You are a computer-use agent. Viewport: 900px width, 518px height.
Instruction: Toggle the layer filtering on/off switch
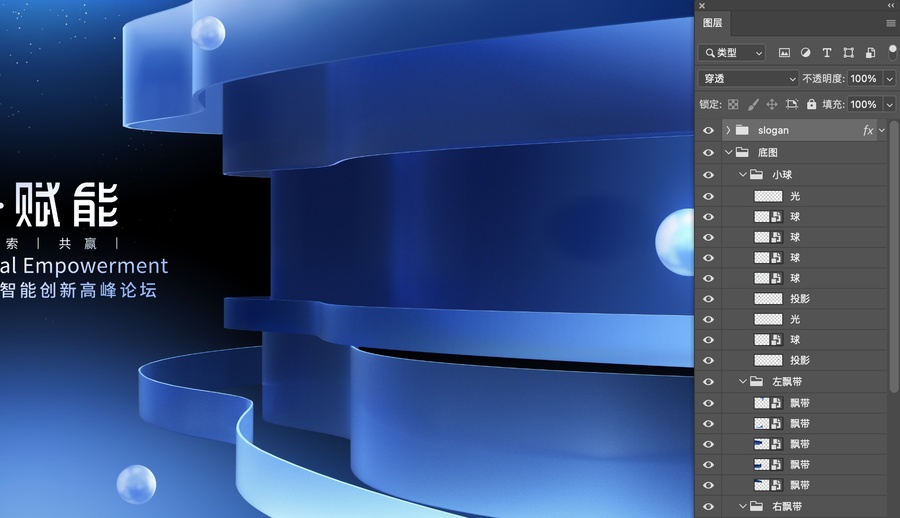click(893, 52)
